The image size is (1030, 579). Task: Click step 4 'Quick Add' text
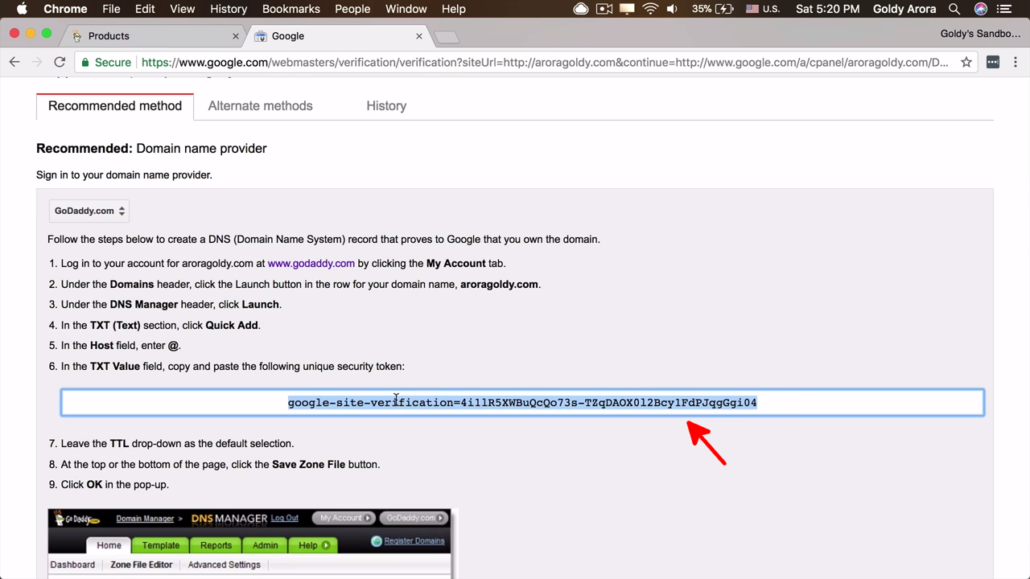pos(232,325)
